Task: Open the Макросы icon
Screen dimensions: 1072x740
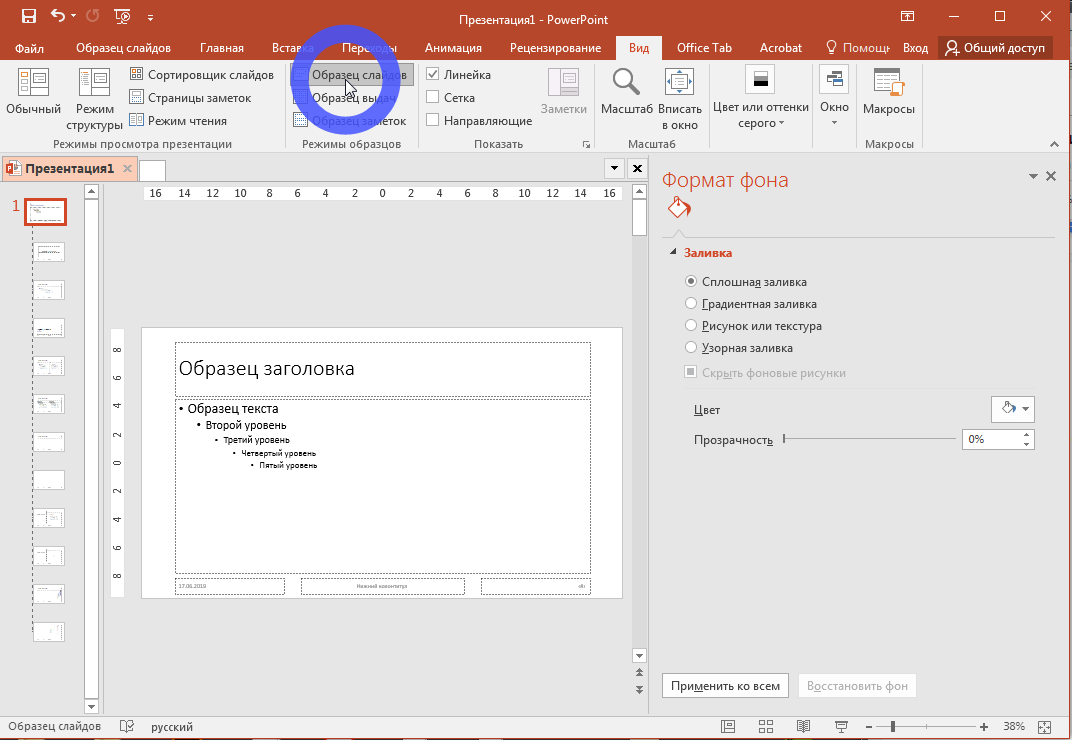Action: 888,83
